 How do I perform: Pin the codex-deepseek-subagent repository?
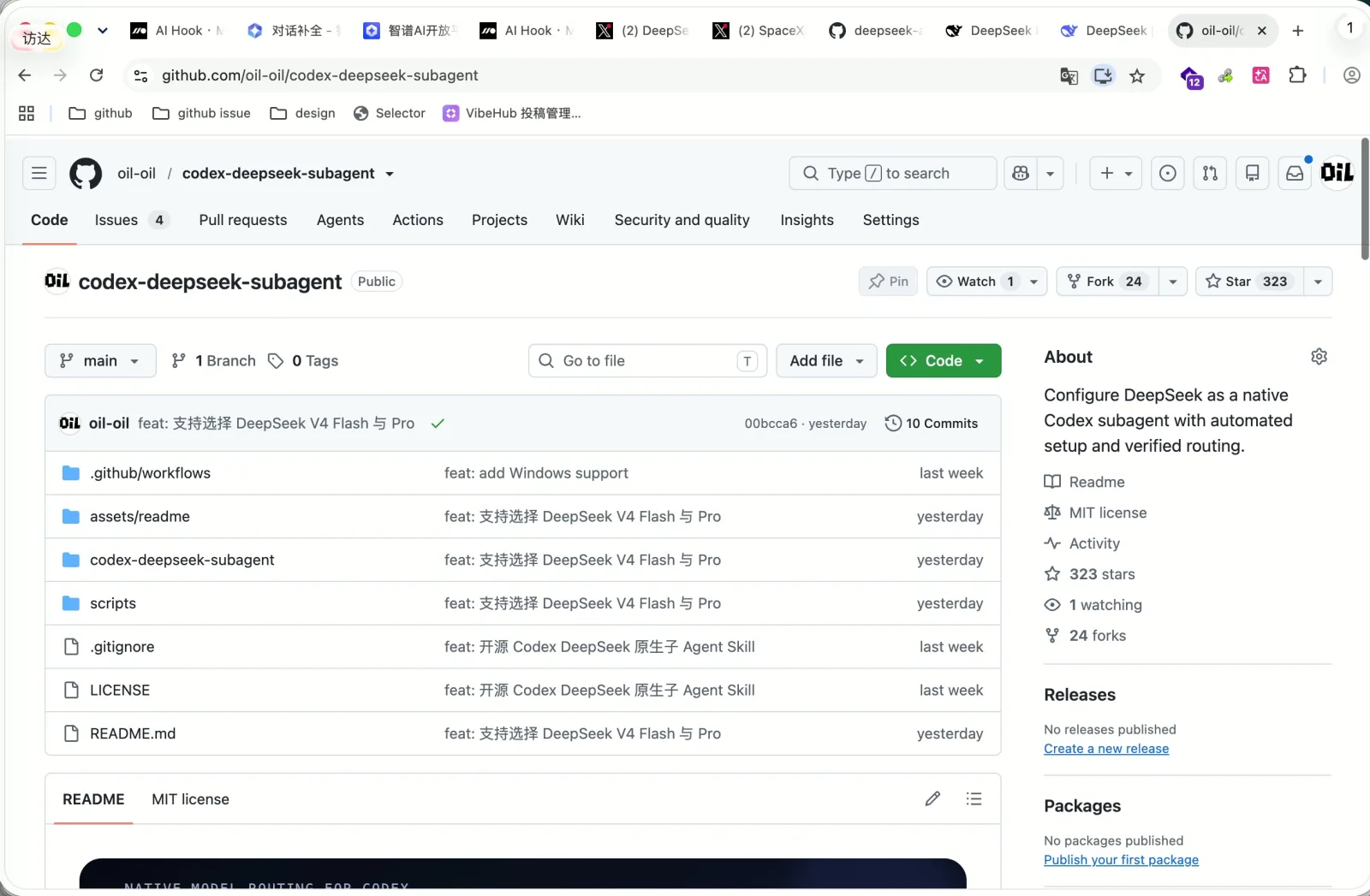tap(888, 282)
